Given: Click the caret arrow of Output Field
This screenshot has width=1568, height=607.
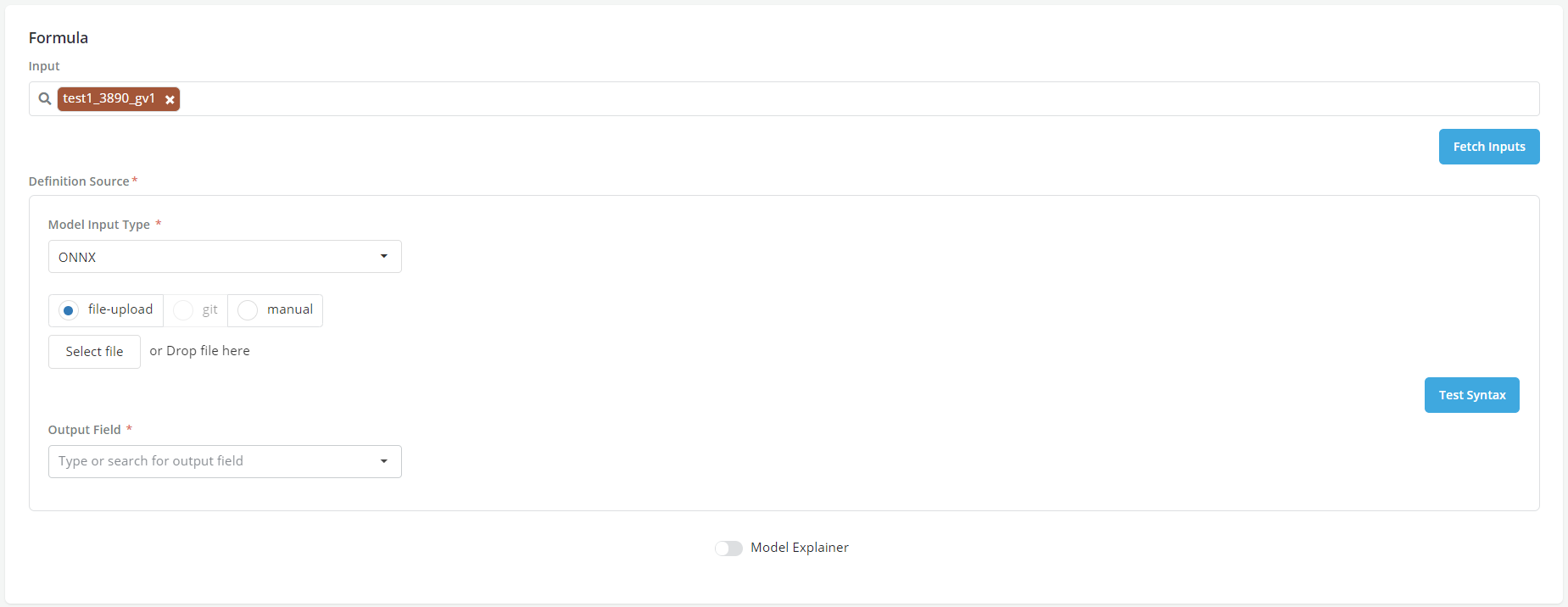Looking at the screenshot, I should tap(384, 461).
